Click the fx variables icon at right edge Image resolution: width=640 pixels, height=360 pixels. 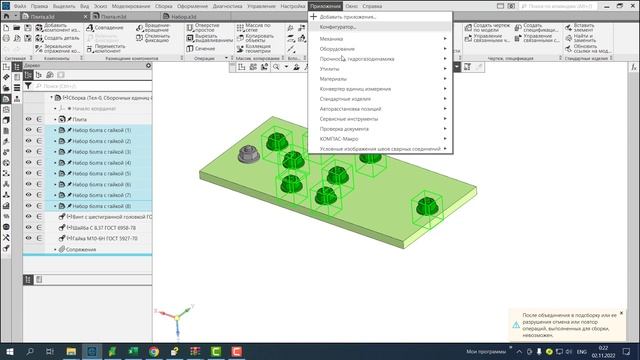633,67
